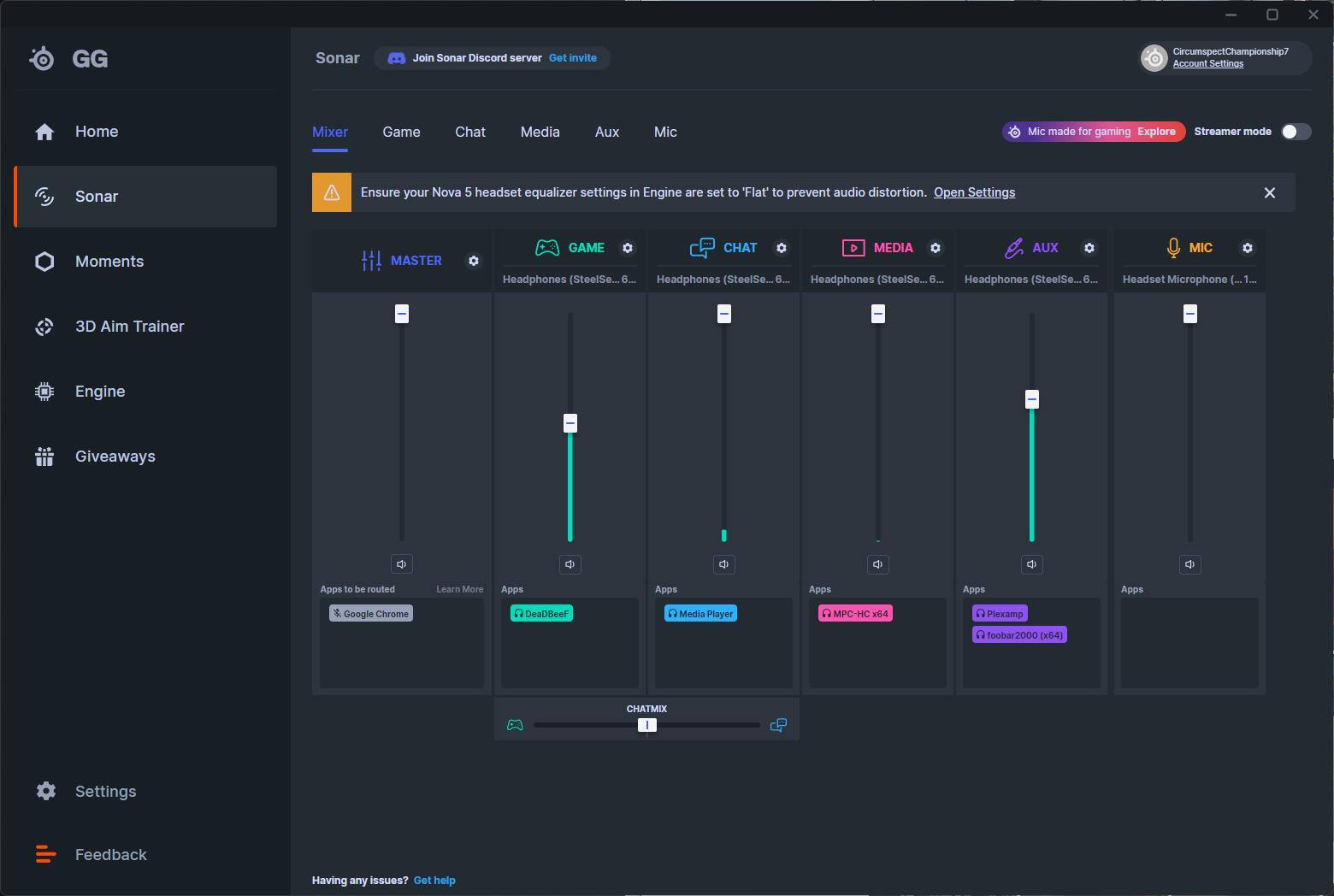Open 3D Aim Trainer from sidebar

[129, 327]
